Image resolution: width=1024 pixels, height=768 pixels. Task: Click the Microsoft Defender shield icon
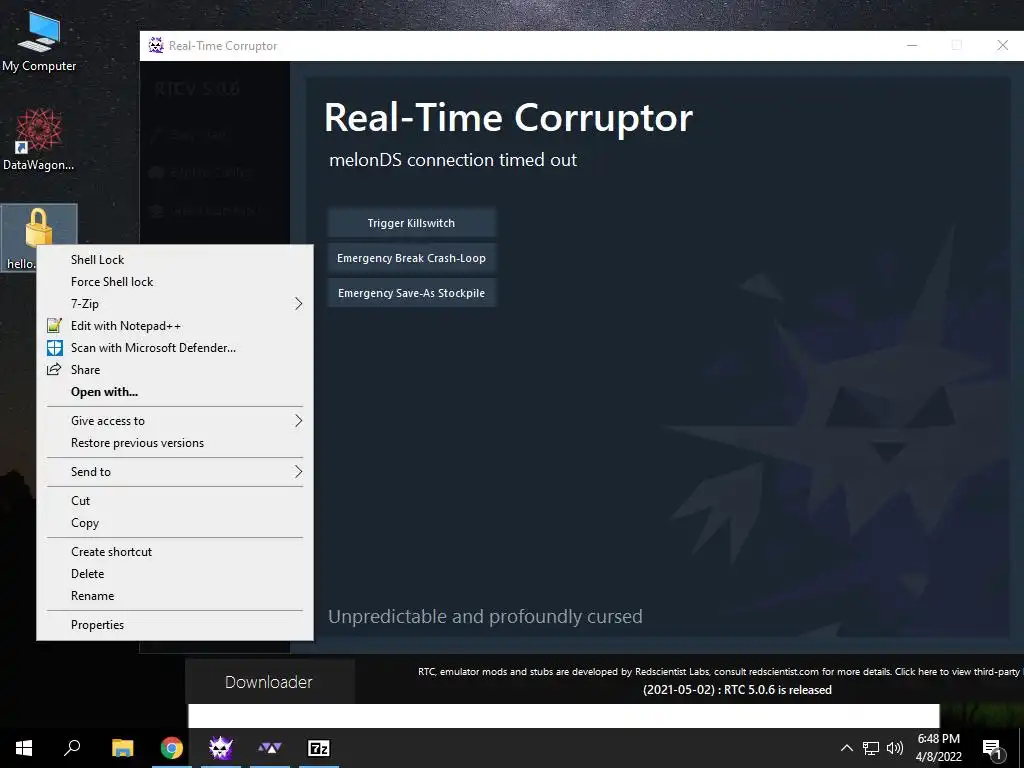tap(55, 347)
